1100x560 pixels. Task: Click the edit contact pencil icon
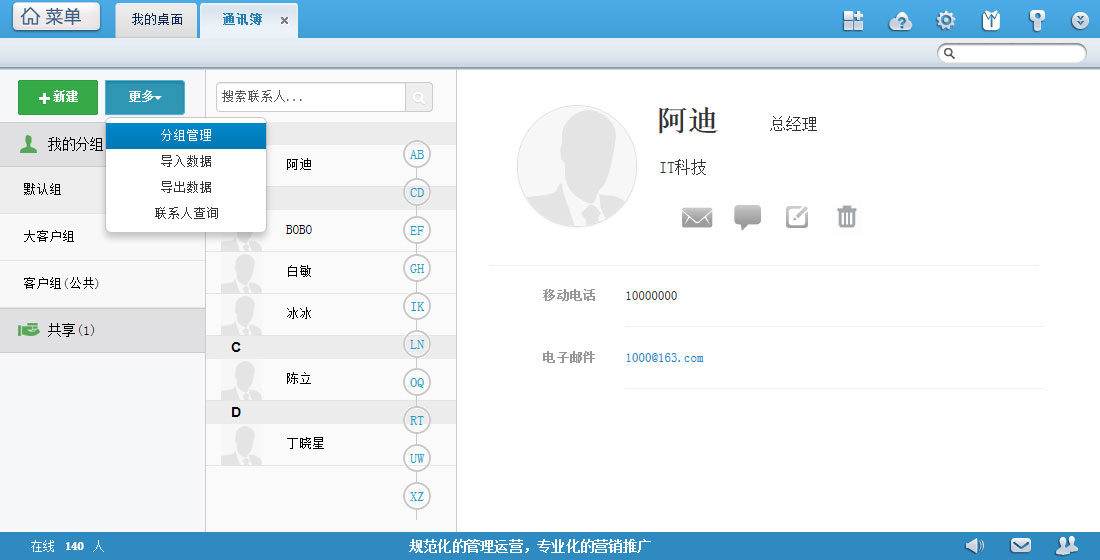(x=797, y=217)
